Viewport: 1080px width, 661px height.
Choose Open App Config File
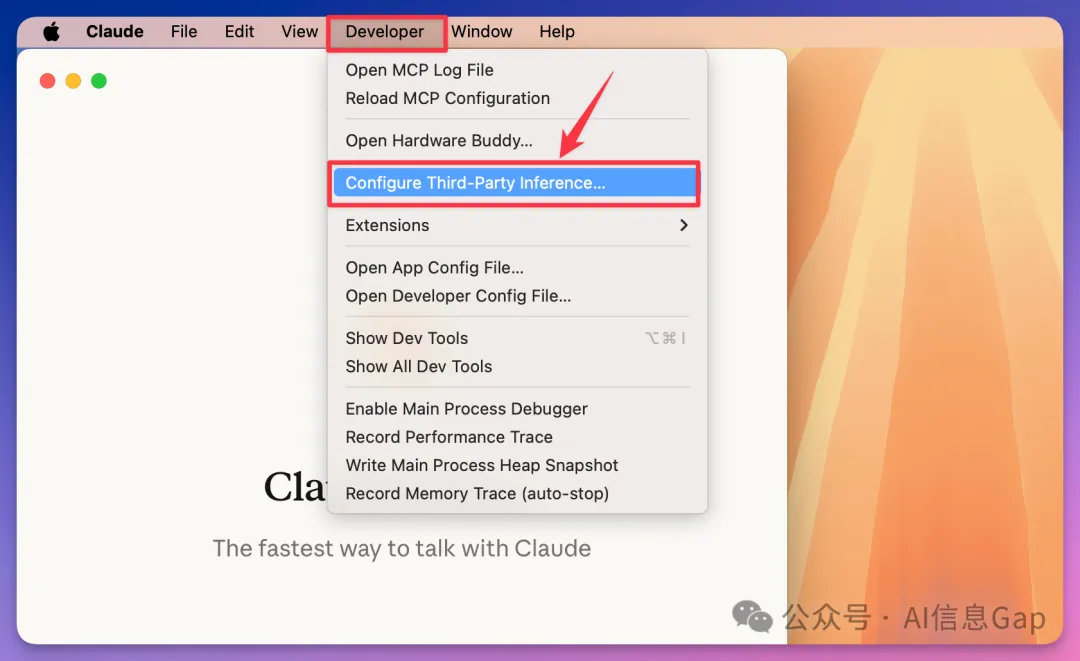click(434, 268)
